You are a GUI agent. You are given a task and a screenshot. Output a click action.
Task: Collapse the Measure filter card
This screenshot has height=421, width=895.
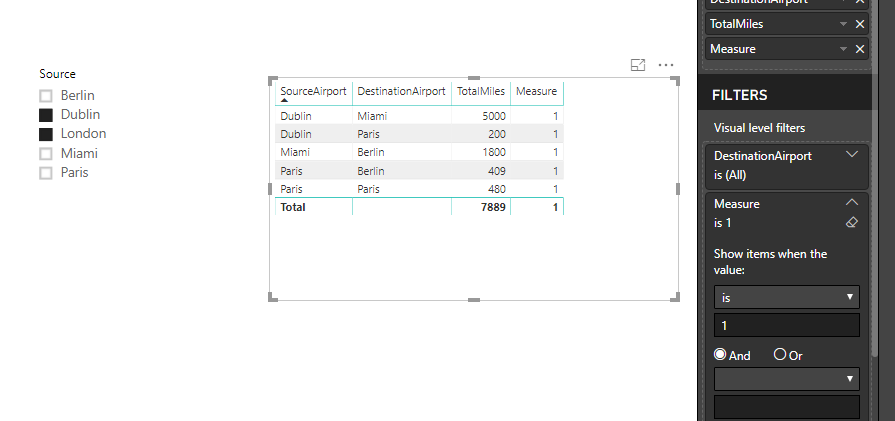[852, 202]
